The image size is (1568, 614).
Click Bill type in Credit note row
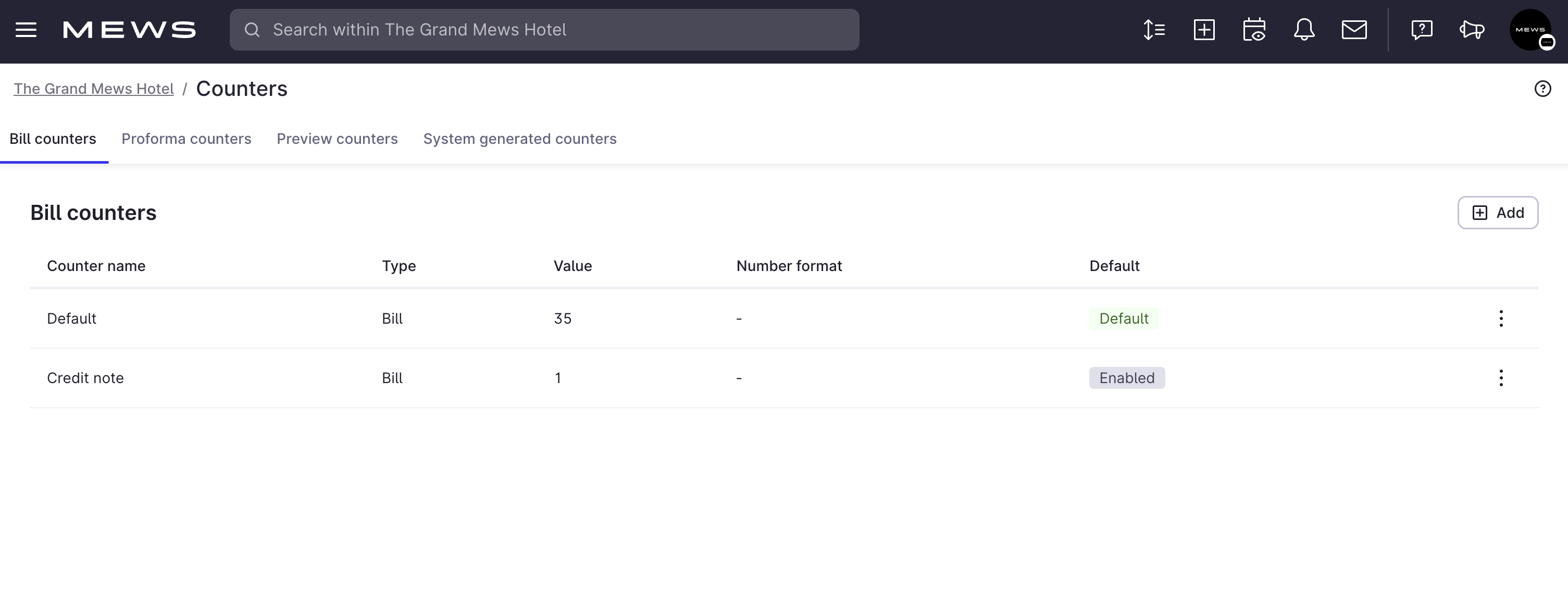coord(392,378)
